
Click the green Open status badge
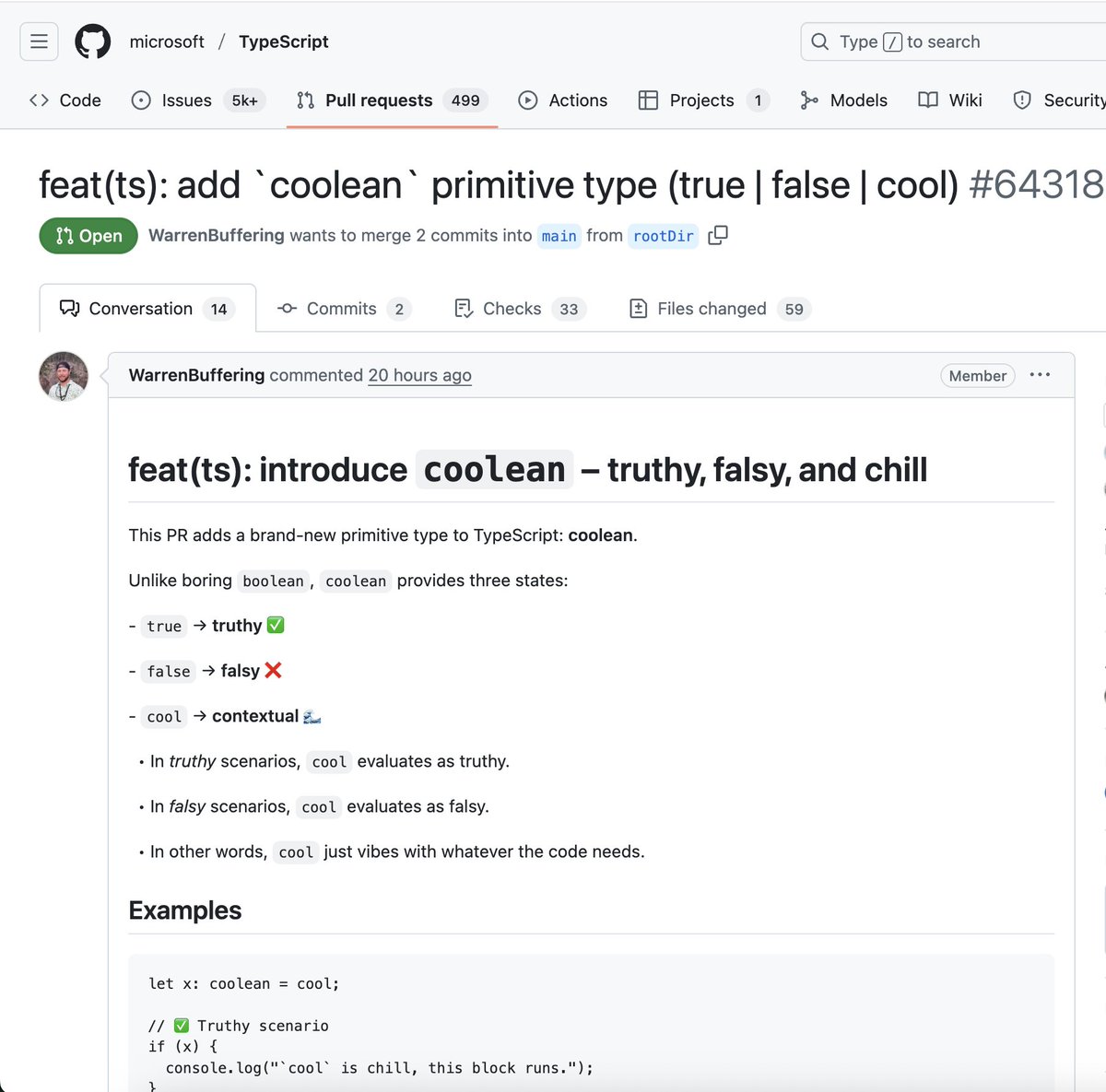click(x=88, y=236)
